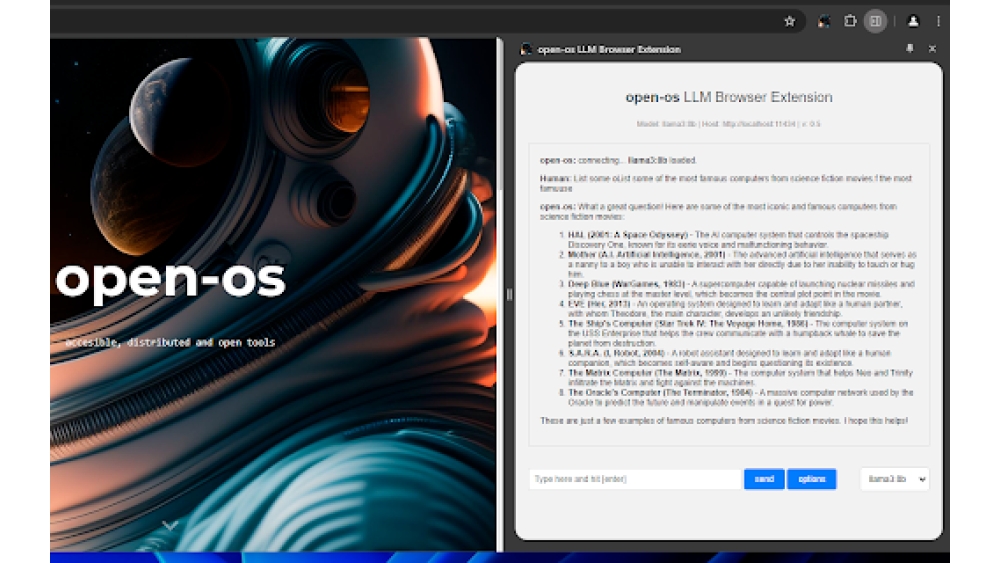1000x563 pixels.
Task: Click list entry The Ship's Computer Star Trek IV
Action: click(x=738, y=333)
